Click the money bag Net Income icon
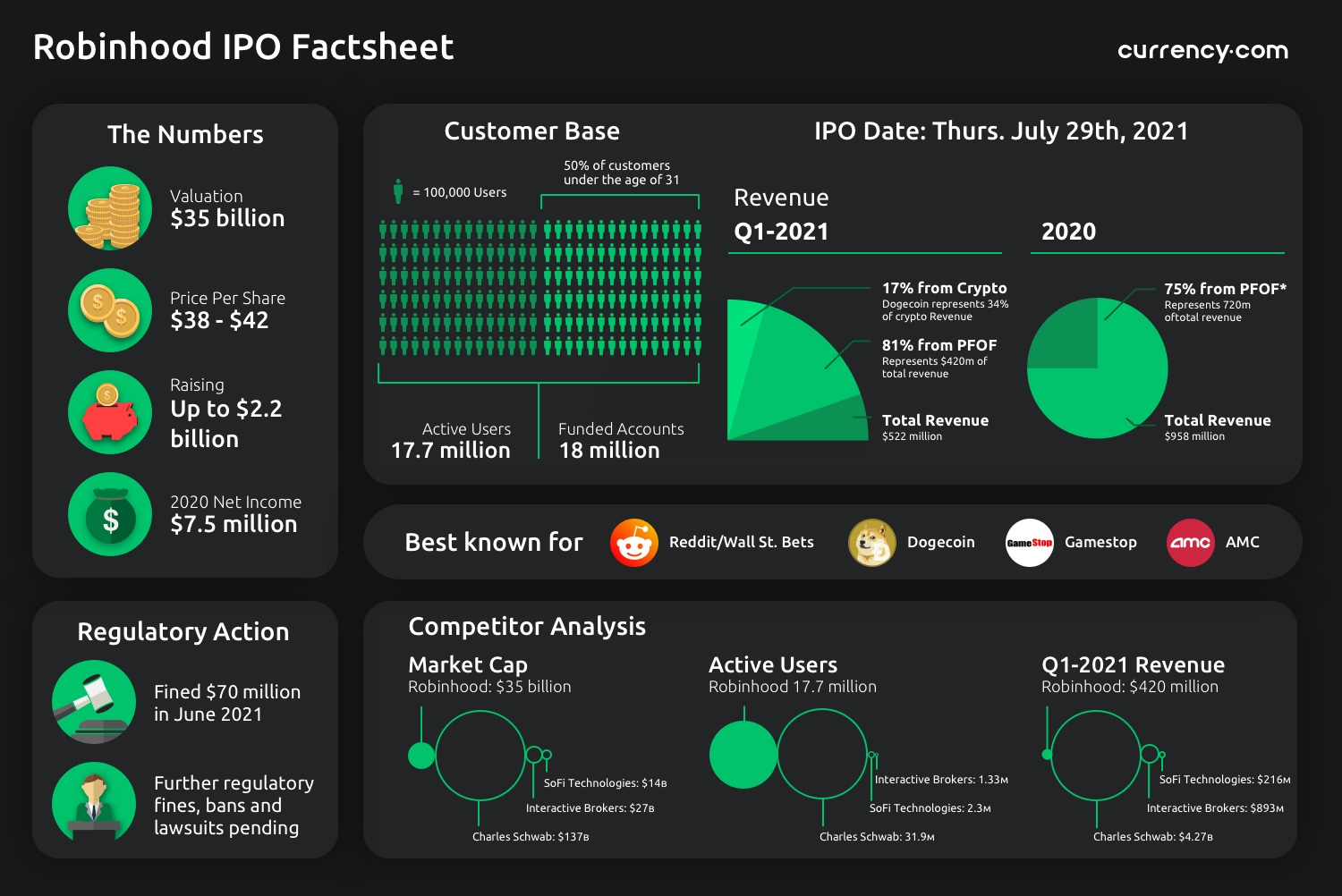Image resolution: width=1342 pixels, height=896 pixels. click(x=110, y=514)
